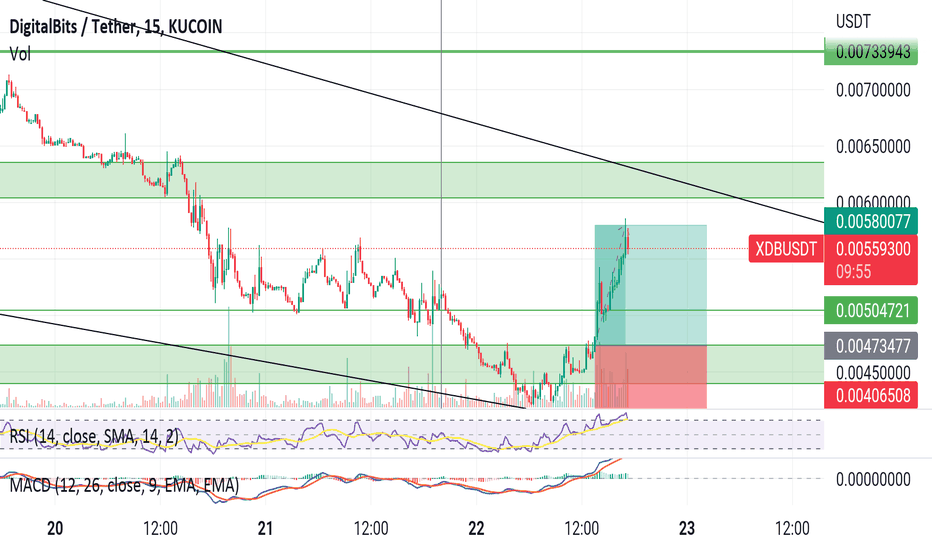Click the date label 22 on time axis
Viewport: 932px width, 550px height.
click(x=476, y=528)
